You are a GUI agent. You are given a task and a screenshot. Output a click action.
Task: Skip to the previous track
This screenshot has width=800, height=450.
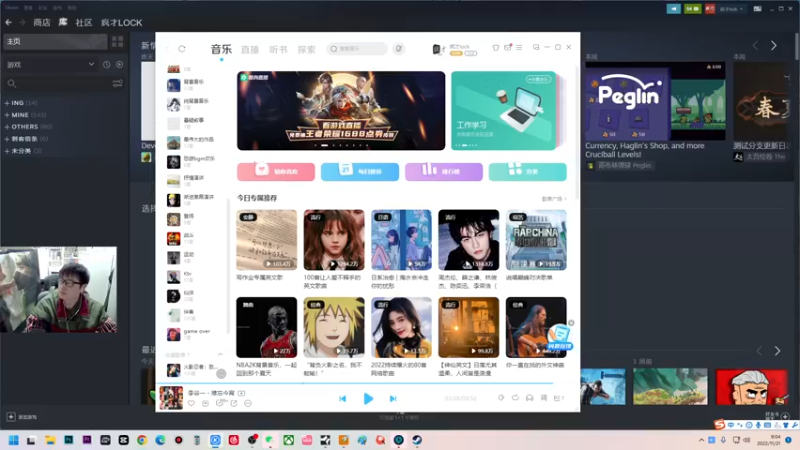pyautogui.click(x=343, y=398)
